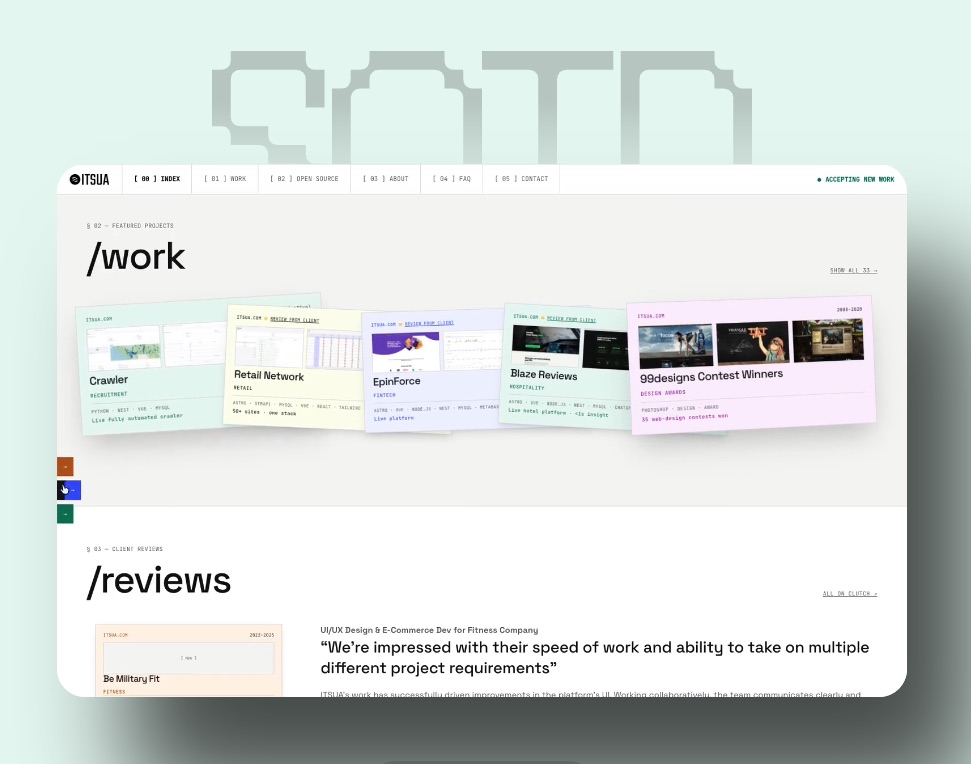
Task: Open Blaze Reviews review from client link
Action: coord(571,319)
